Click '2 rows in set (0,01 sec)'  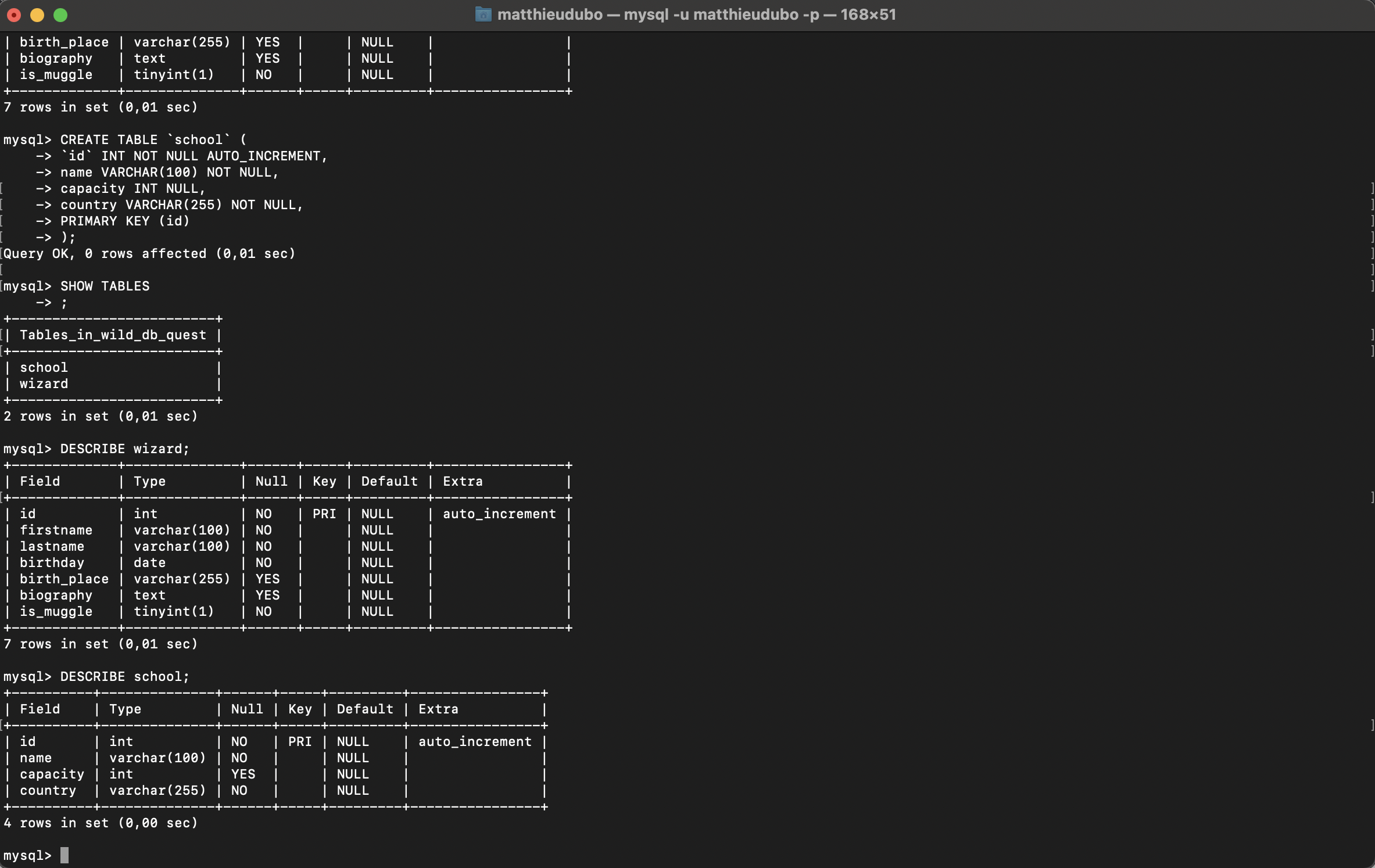point(101,417)
